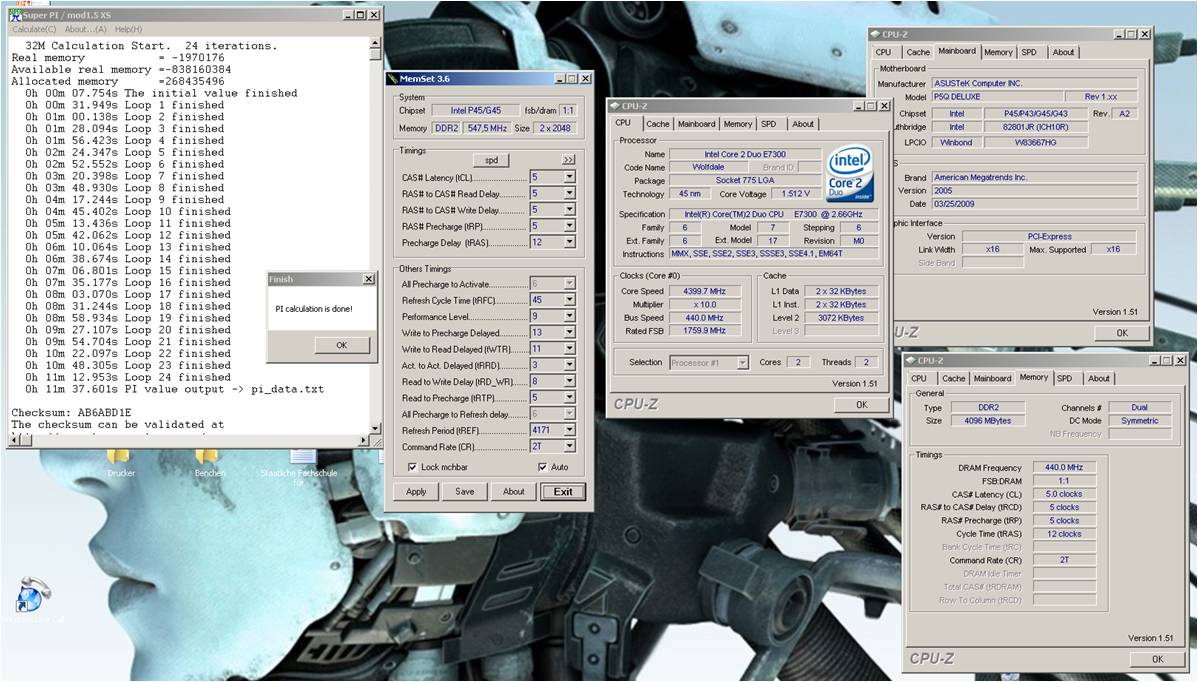Select Cache tab in bottom-right Memory CPU-Z window
The width and height of the screenshot is (1198, 682).
pyautogui.click(x=954, y=379)
